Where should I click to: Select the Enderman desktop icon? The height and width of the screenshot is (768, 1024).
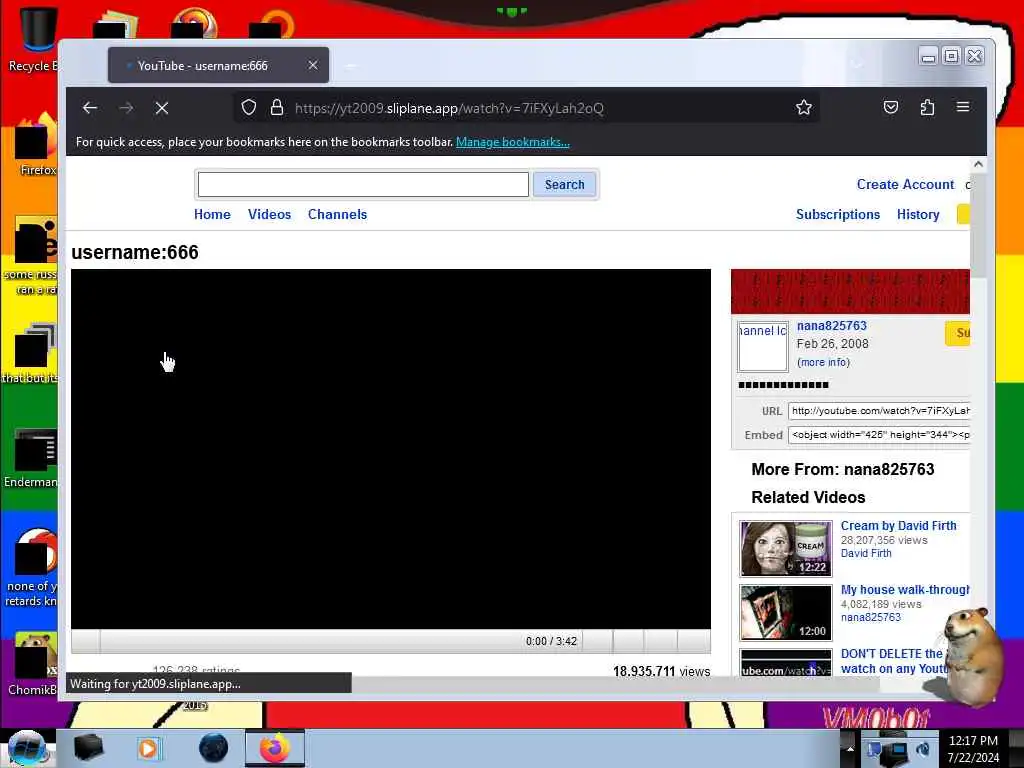tap(31, 458)
